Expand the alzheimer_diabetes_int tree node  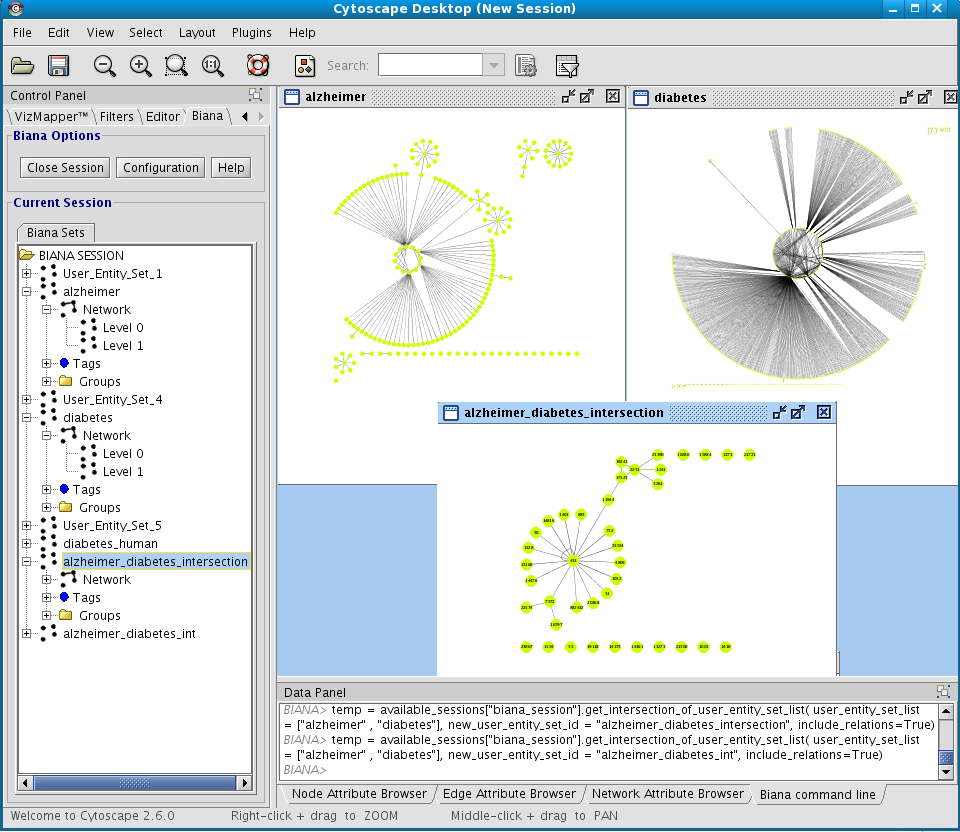click(x=27, y=633)
